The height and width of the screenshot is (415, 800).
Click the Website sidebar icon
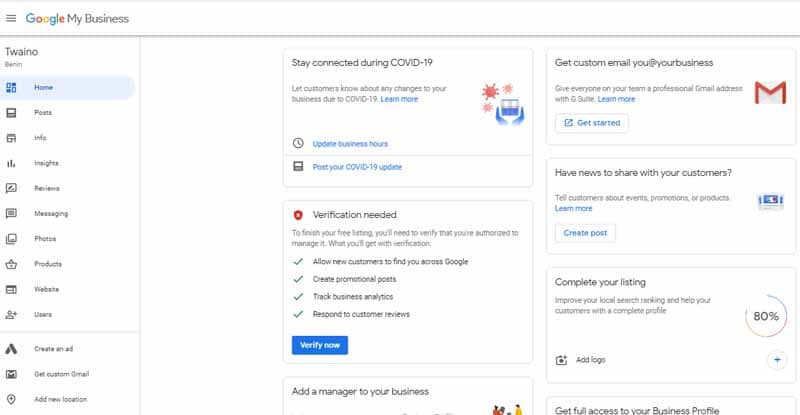click(11, 289)
